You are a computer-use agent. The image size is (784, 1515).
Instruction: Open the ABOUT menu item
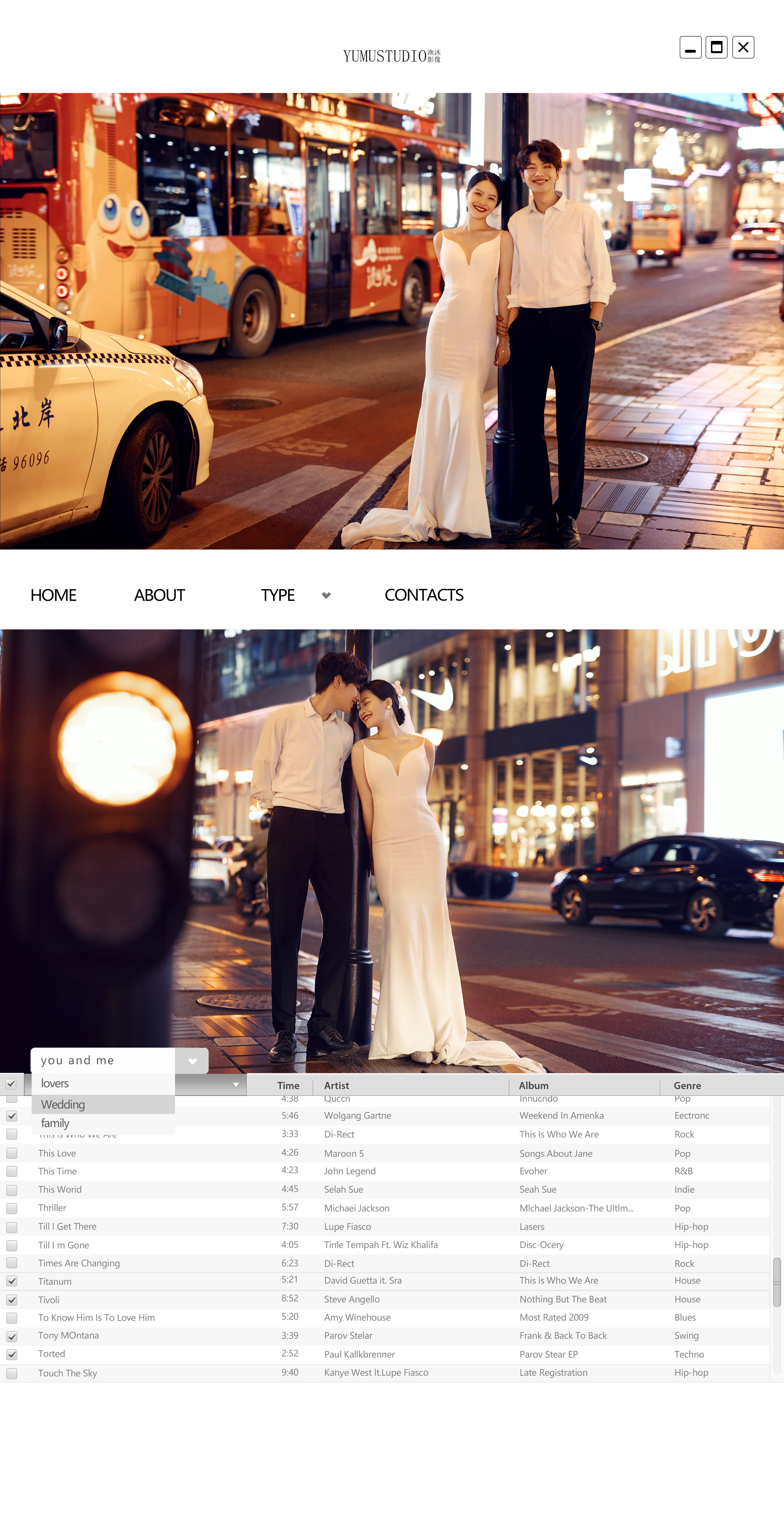tap(159, 595)
